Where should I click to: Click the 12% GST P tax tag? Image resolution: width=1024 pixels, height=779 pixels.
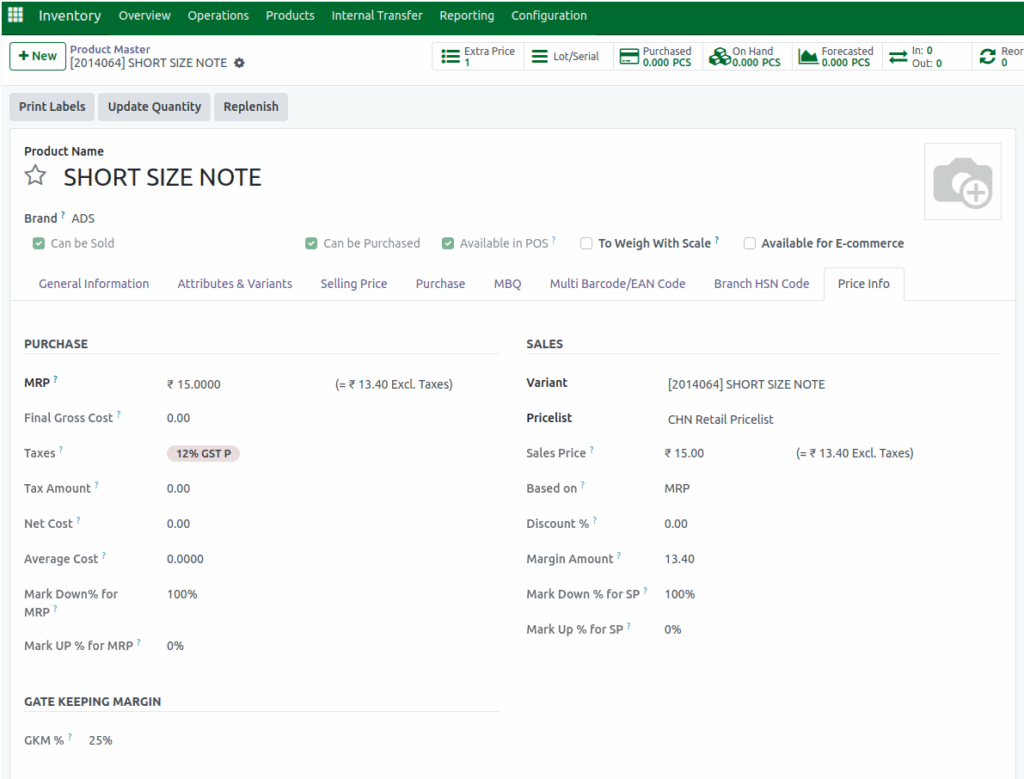202,453
